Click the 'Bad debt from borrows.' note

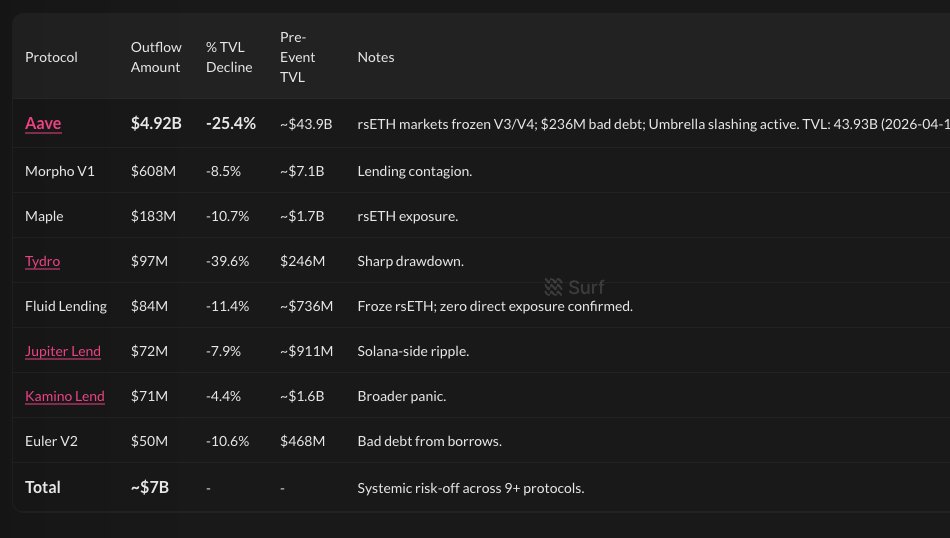(429, 441)
